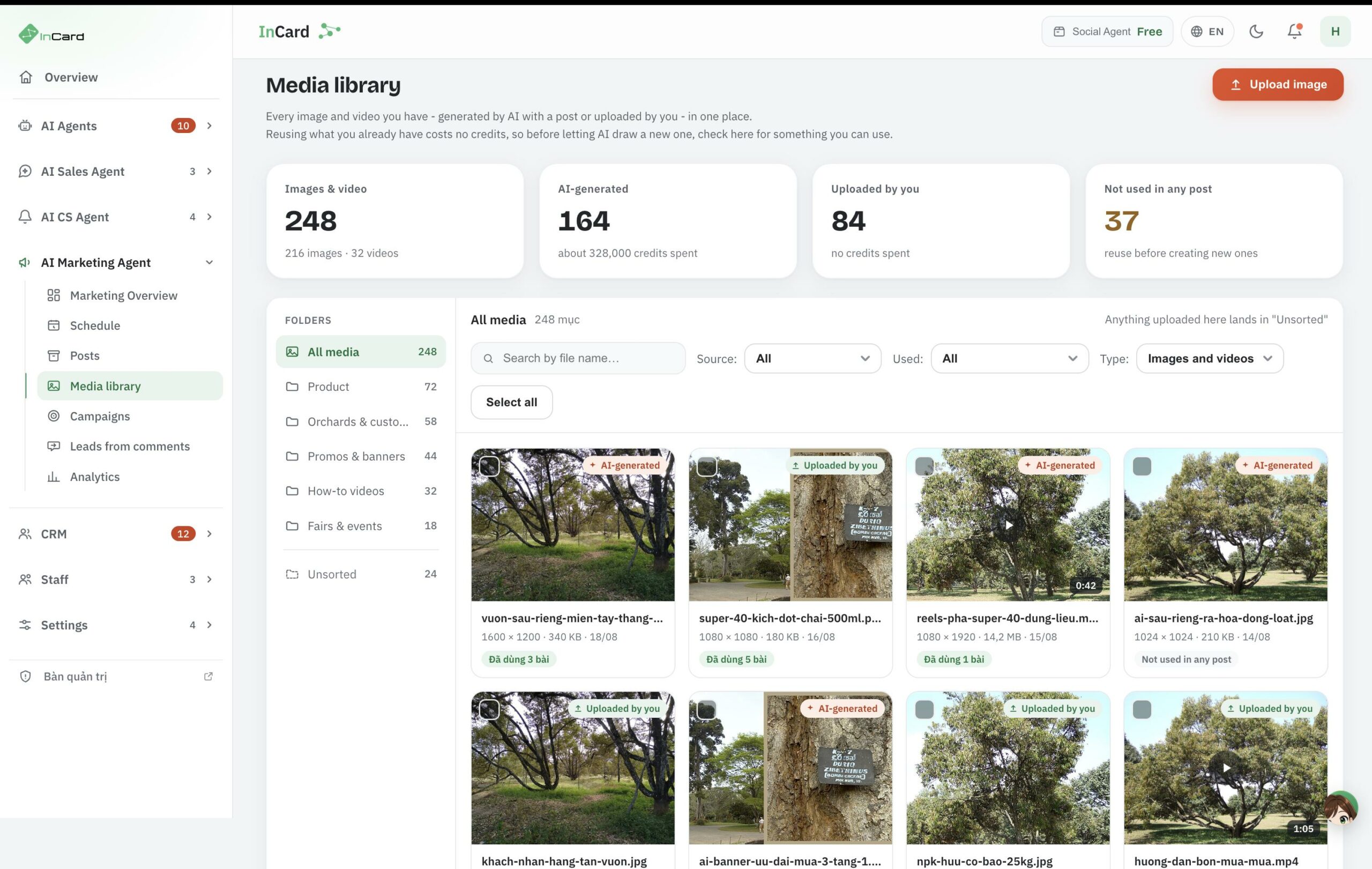The width and height of the screenshot is (1372, 869).
Task: Open the Used filter dropdown
Action: point(1010,359)
